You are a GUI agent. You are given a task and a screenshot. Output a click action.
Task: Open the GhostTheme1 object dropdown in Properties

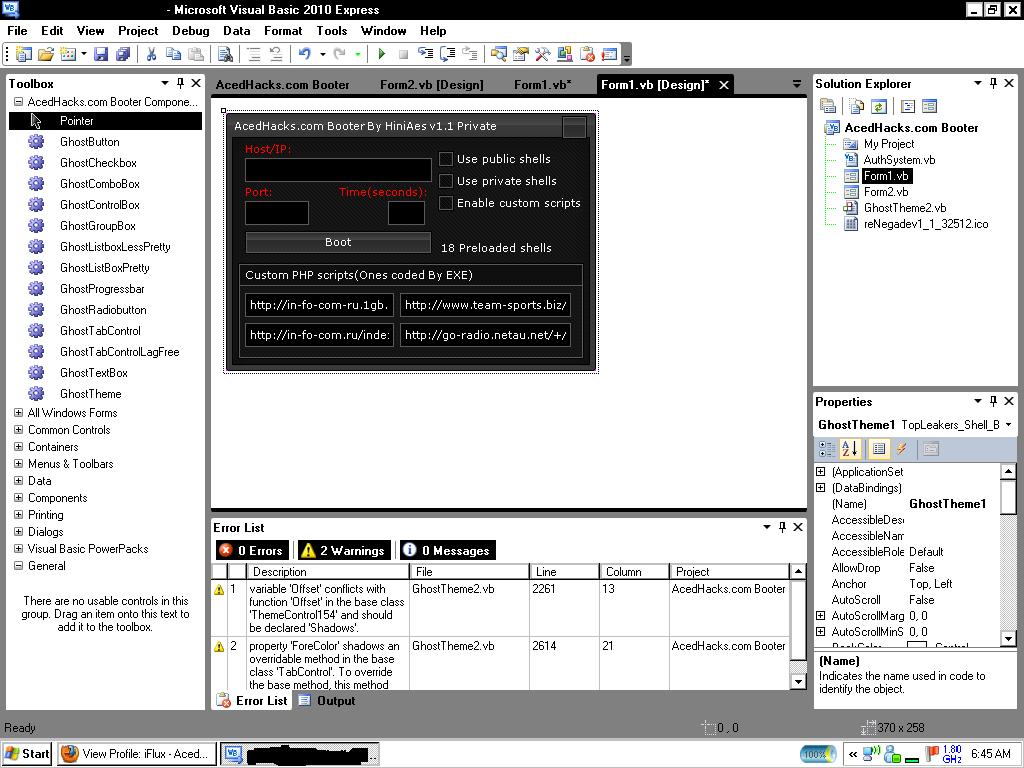pos(1008,424)
